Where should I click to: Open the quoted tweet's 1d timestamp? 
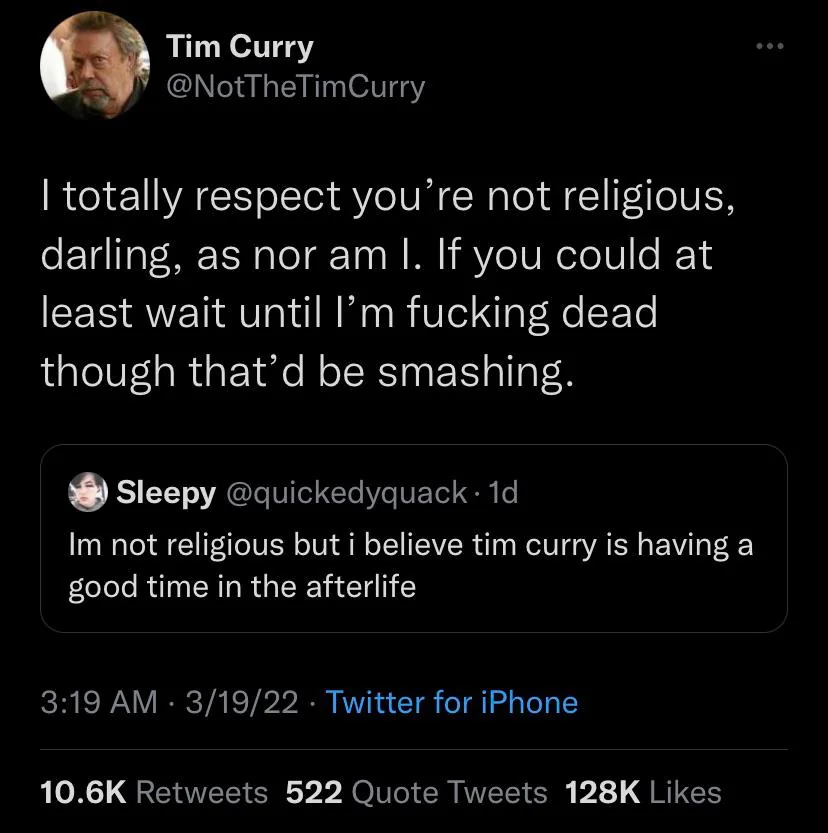point(502,492)
